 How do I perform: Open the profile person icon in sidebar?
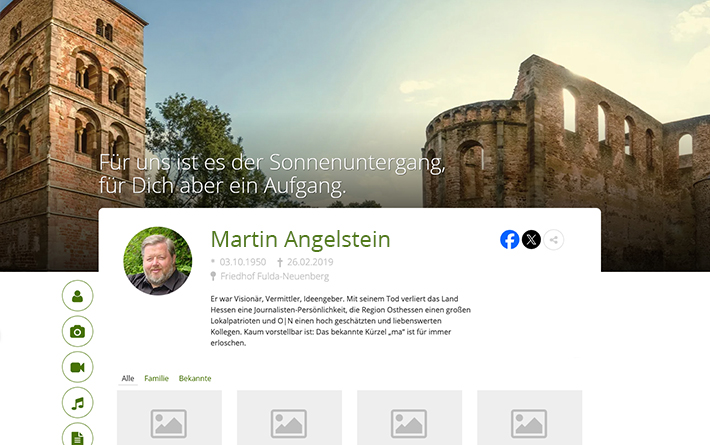point(77,295)
